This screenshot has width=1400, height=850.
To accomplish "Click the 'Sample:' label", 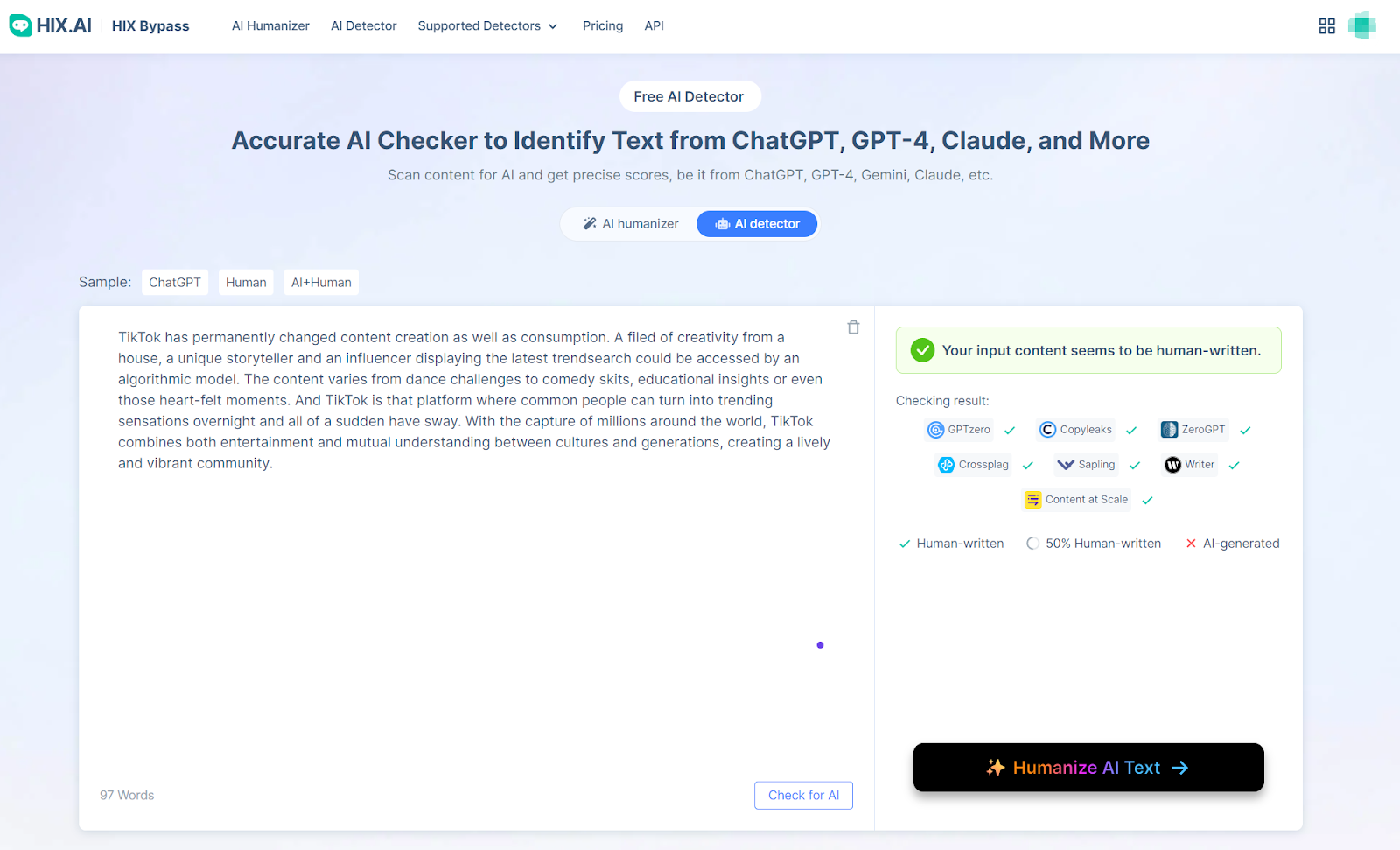I will (105, 282).
